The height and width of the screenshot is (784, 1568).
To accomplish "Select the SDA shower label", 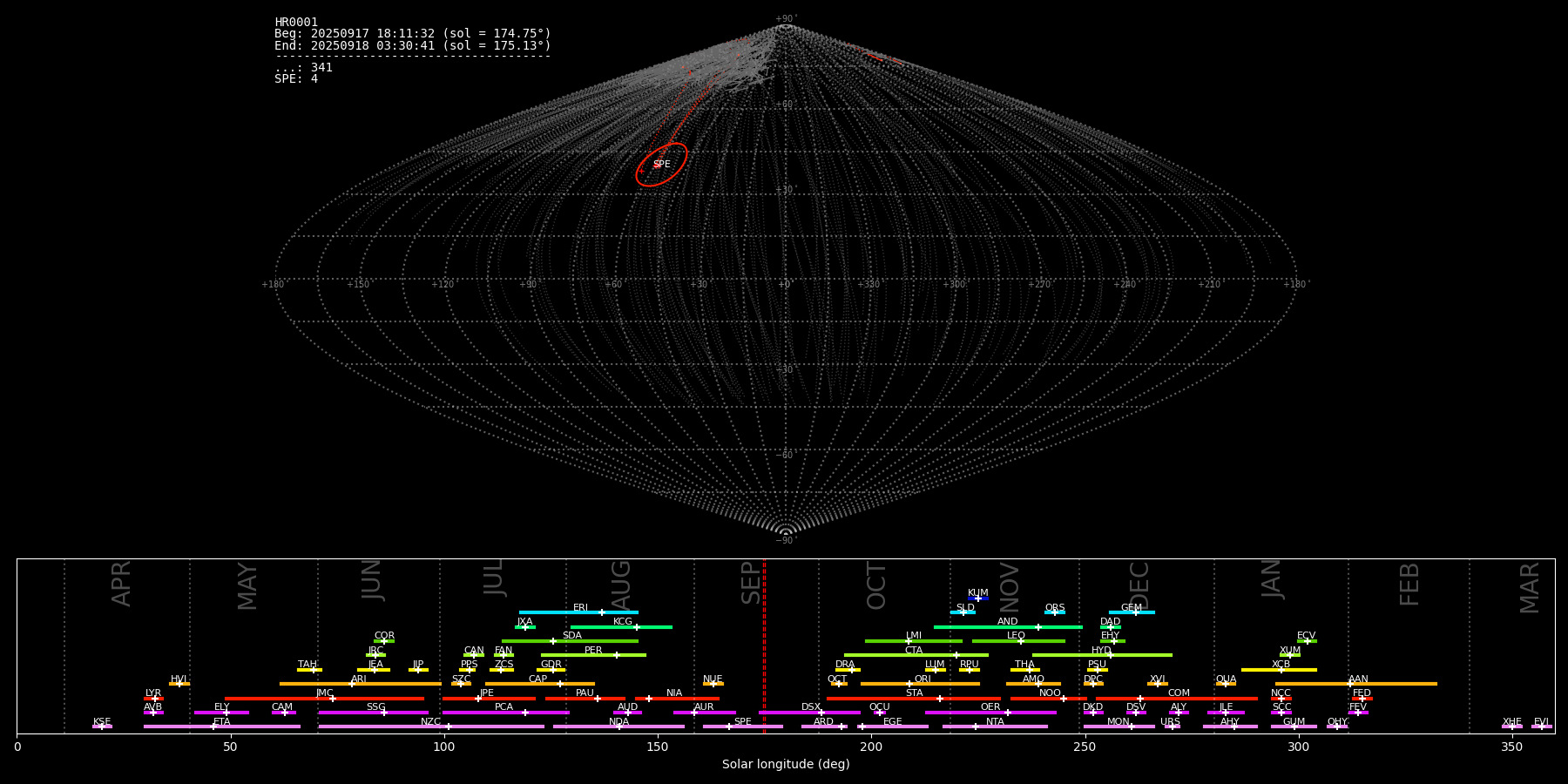I will [x=571, y=635].
